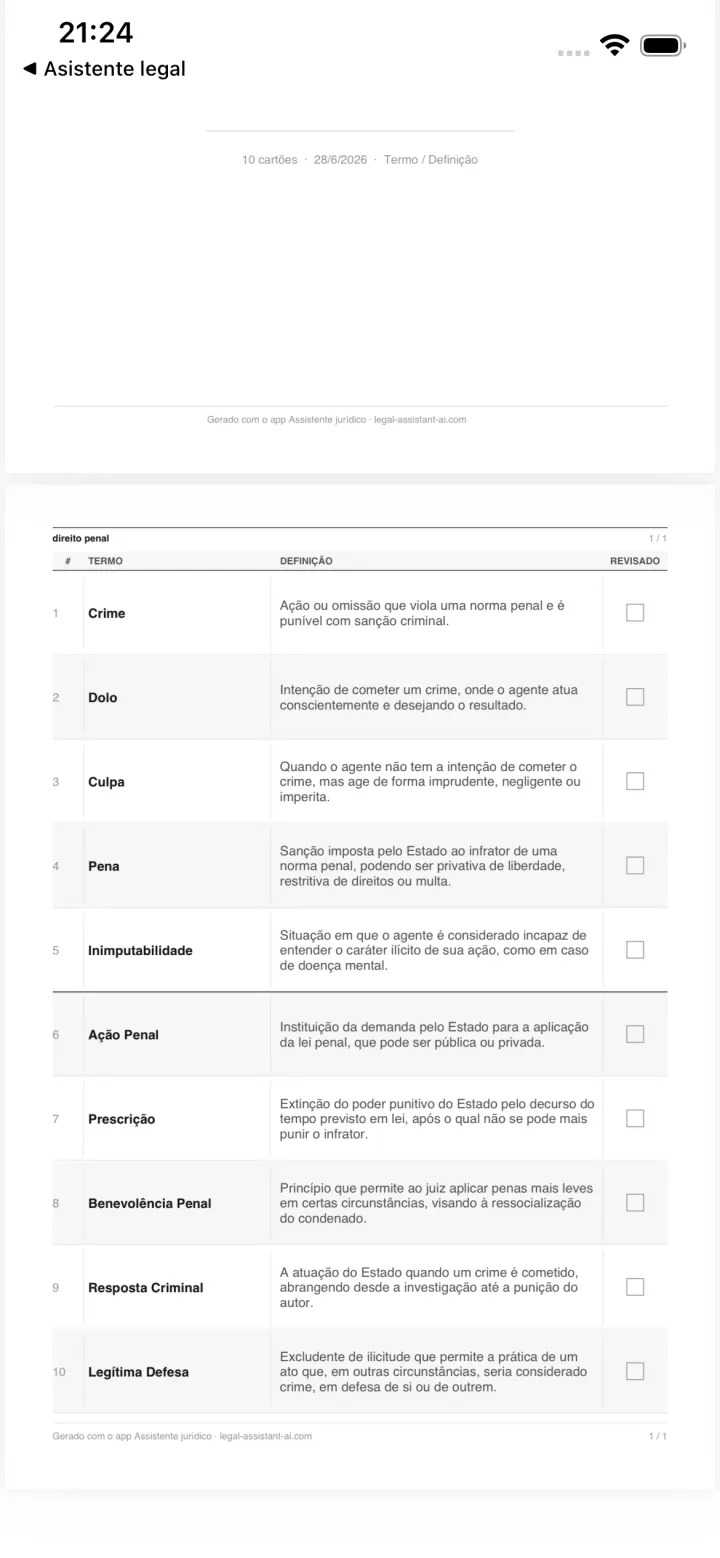
Task: Check the Pena revisado checkbox
Action: click(635, 865)
